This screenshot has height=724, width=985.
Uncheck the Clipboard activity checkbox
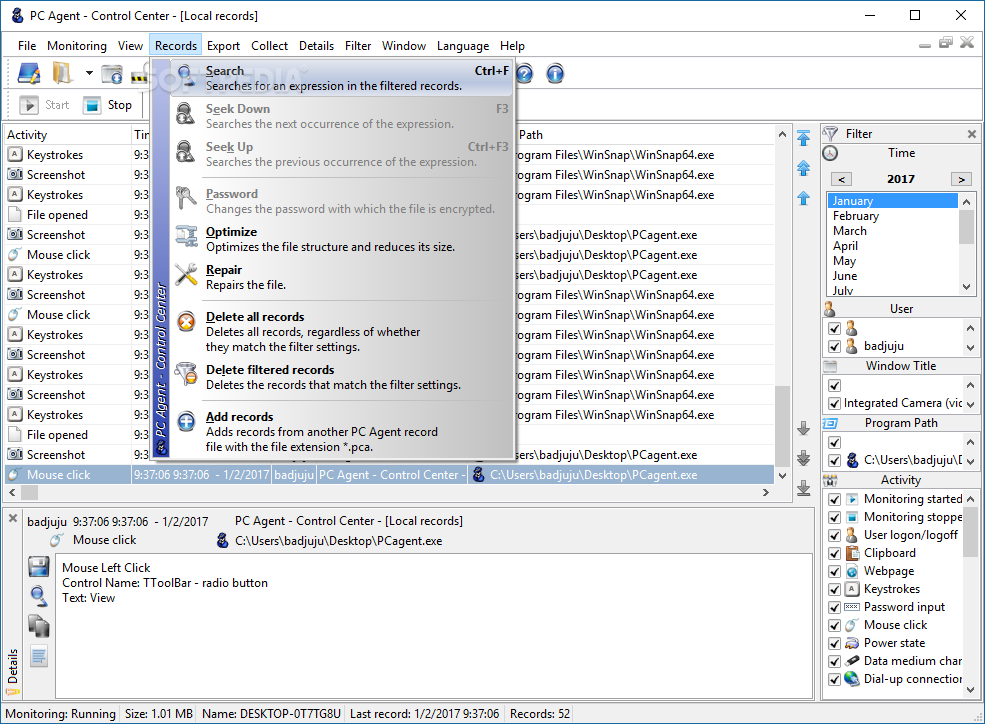coord(834,554)
